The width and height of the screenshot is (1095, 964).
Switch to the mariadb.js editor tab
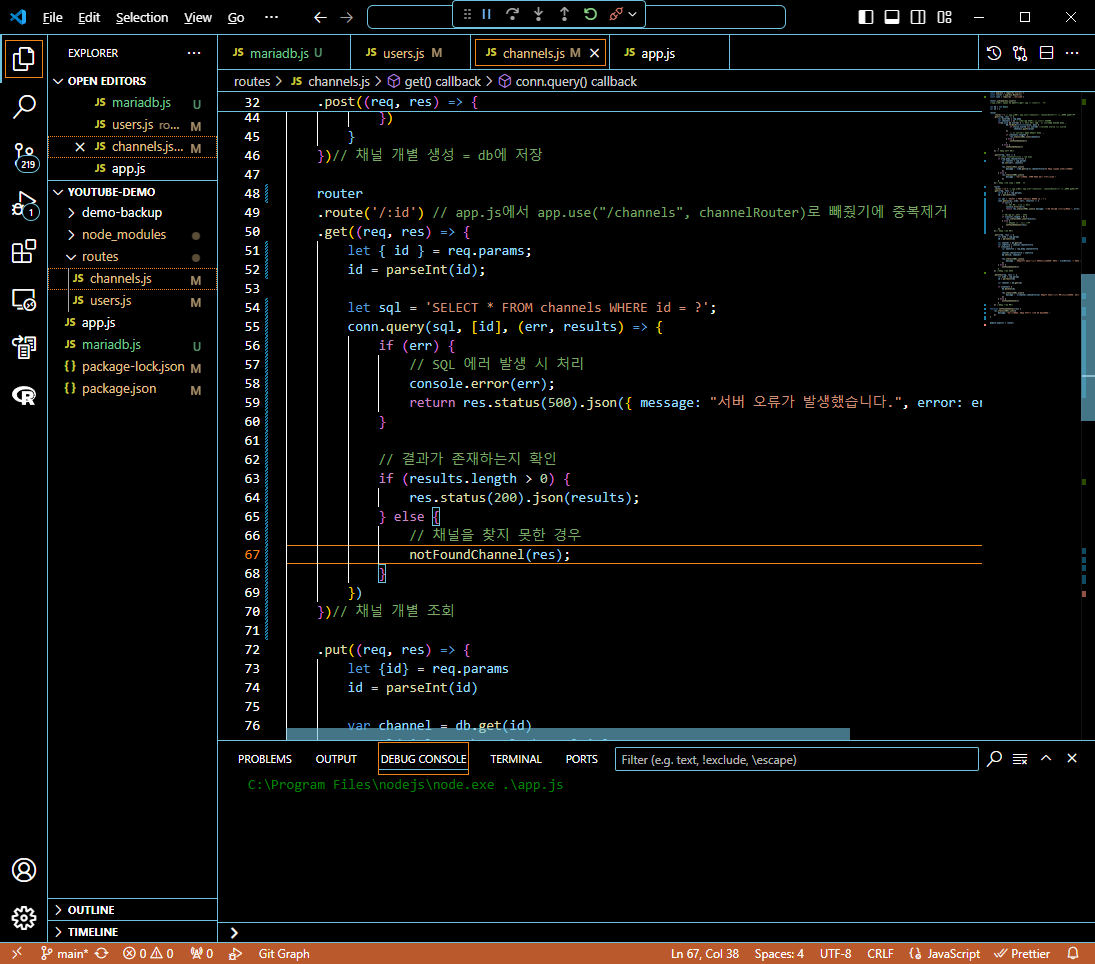pyautogui.click(x=284, y=53)
